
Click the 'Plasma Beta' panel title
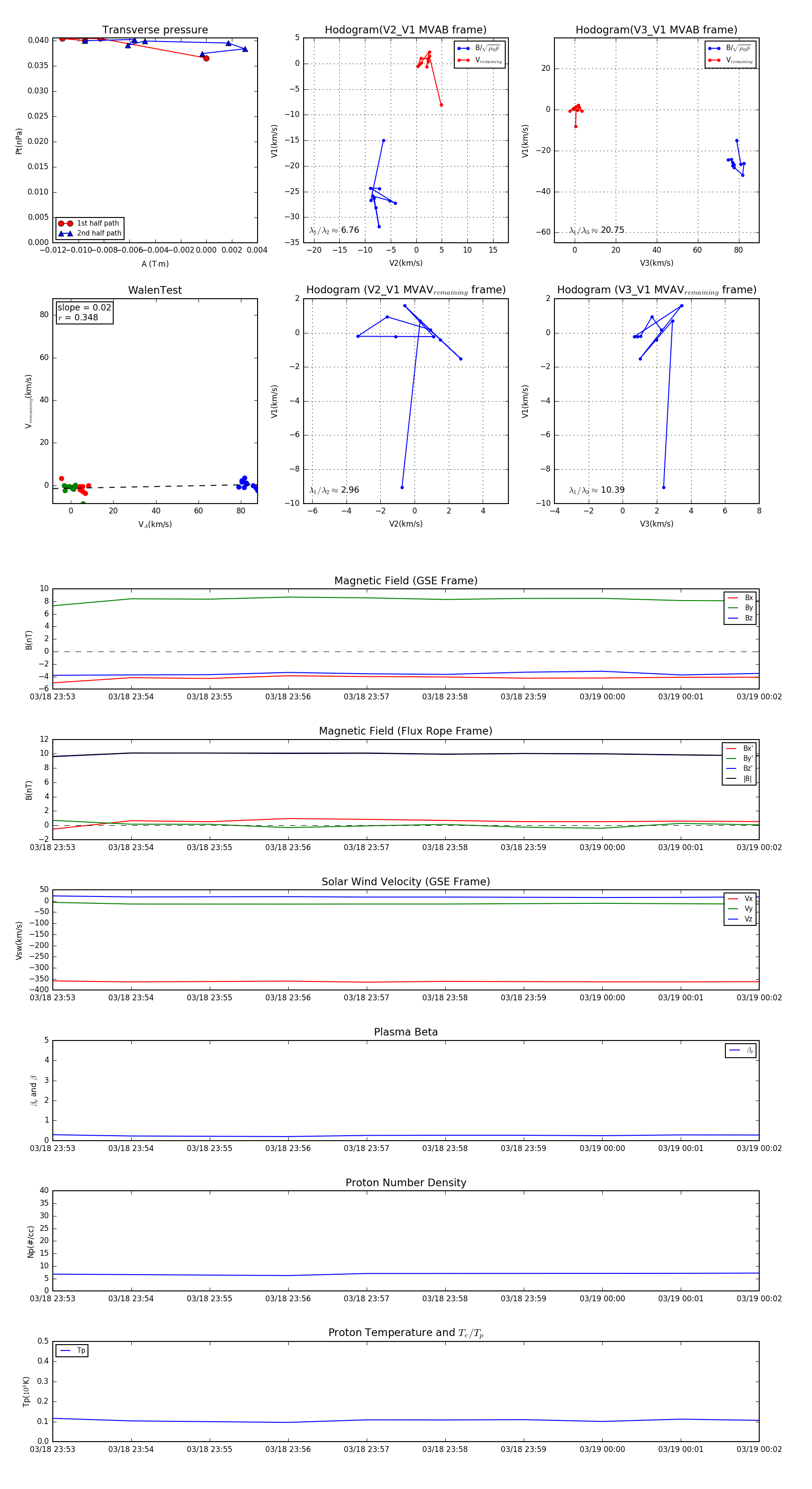click(x=406, y=1032)
